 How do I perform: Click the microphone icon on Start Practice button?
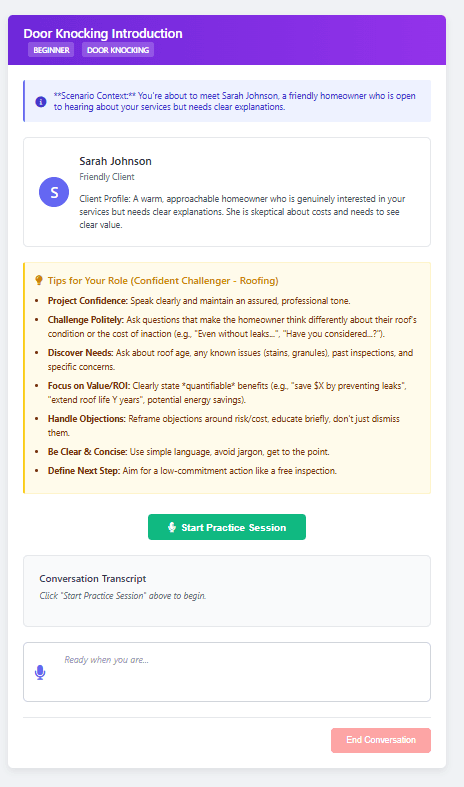pyautogui.click(x=172, y=527)
